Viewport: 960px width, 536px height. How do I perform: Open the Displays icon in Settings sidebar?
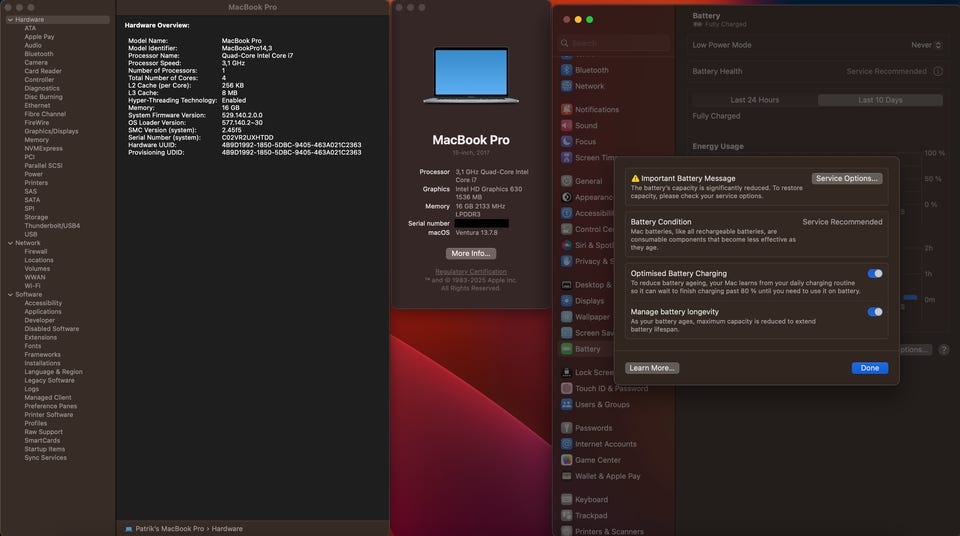coord(566,301)
